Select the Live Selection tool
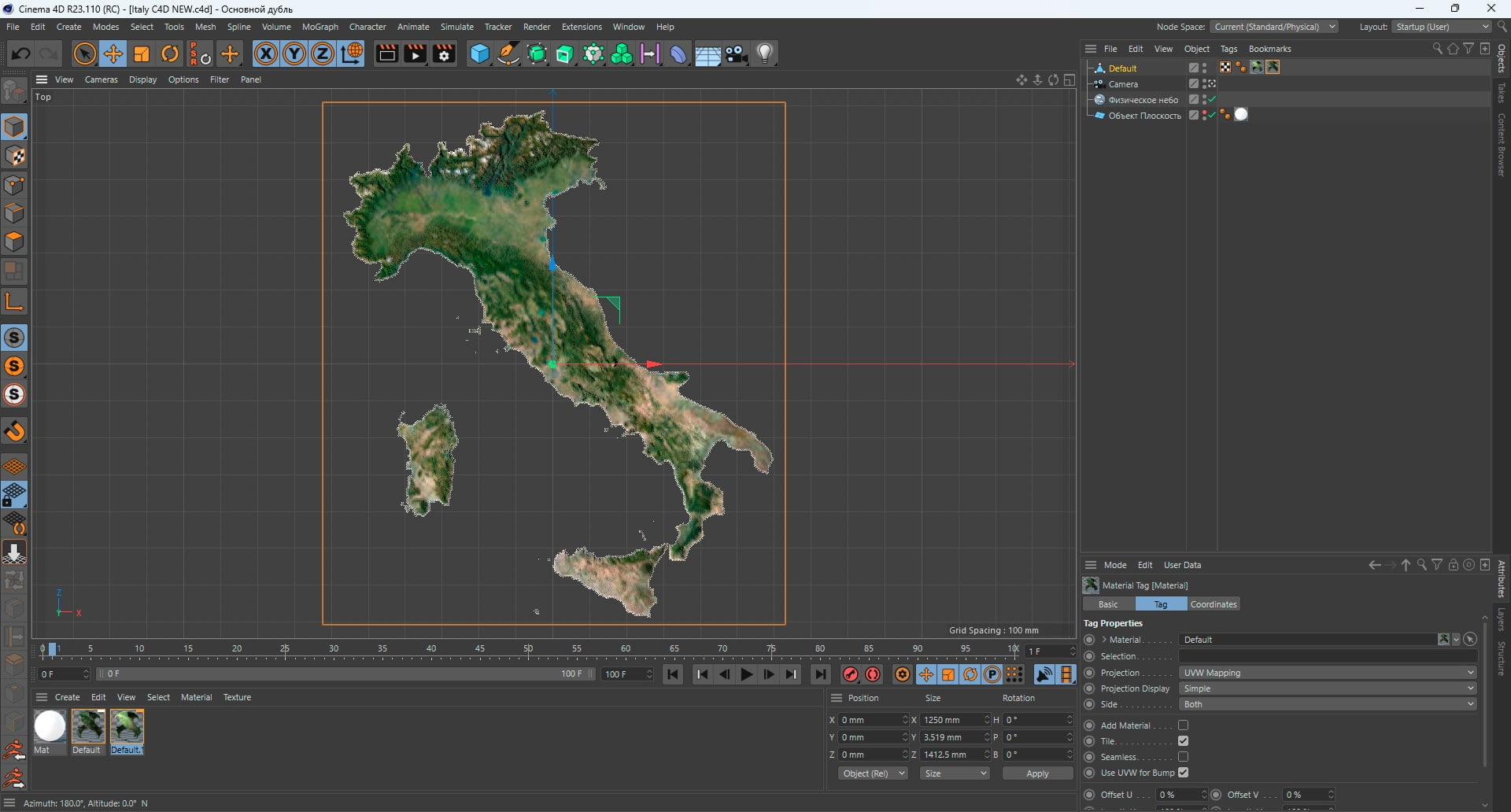The image size is (1511, 812). click(x=84, y=54)
